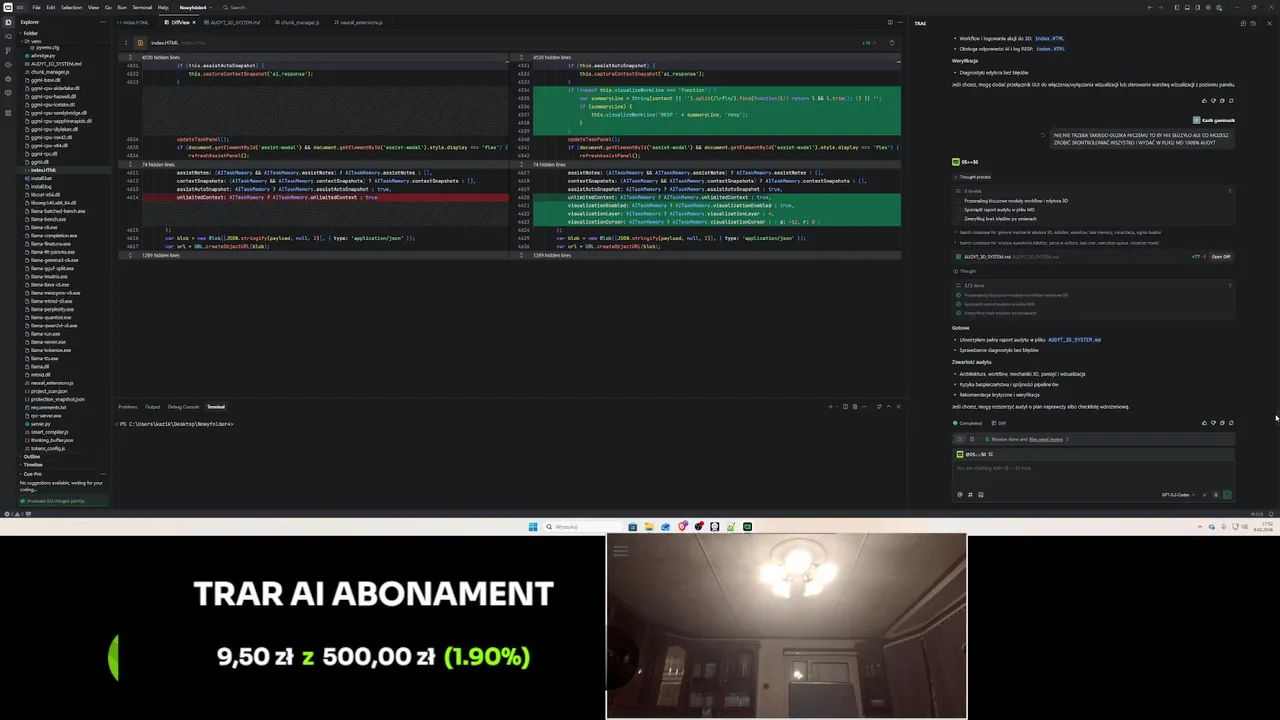Open the Help menu

point(163,7)
